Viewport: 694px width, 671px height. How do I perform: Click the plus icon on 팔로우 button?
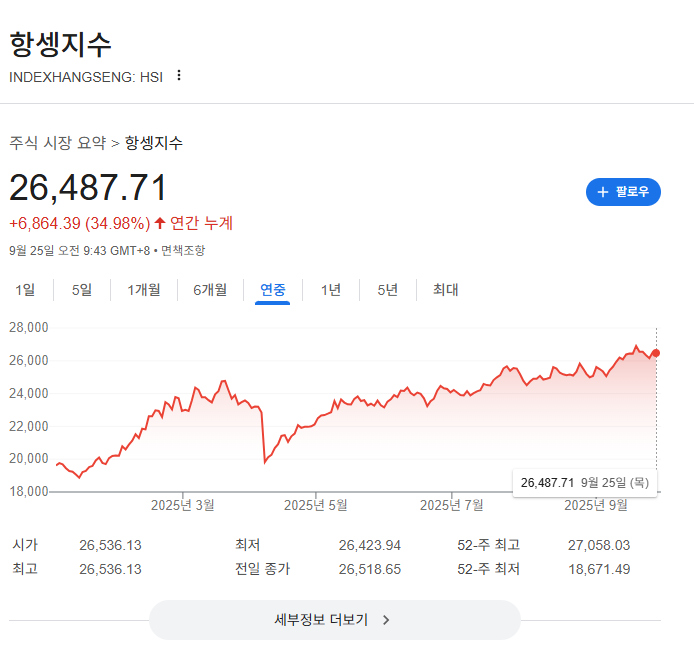tap(603, 192)
